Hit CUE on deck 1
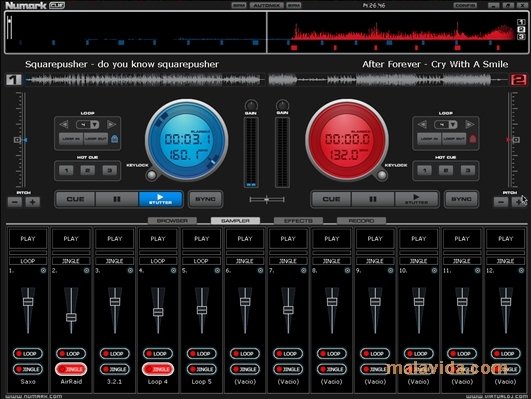 point(76,199)
